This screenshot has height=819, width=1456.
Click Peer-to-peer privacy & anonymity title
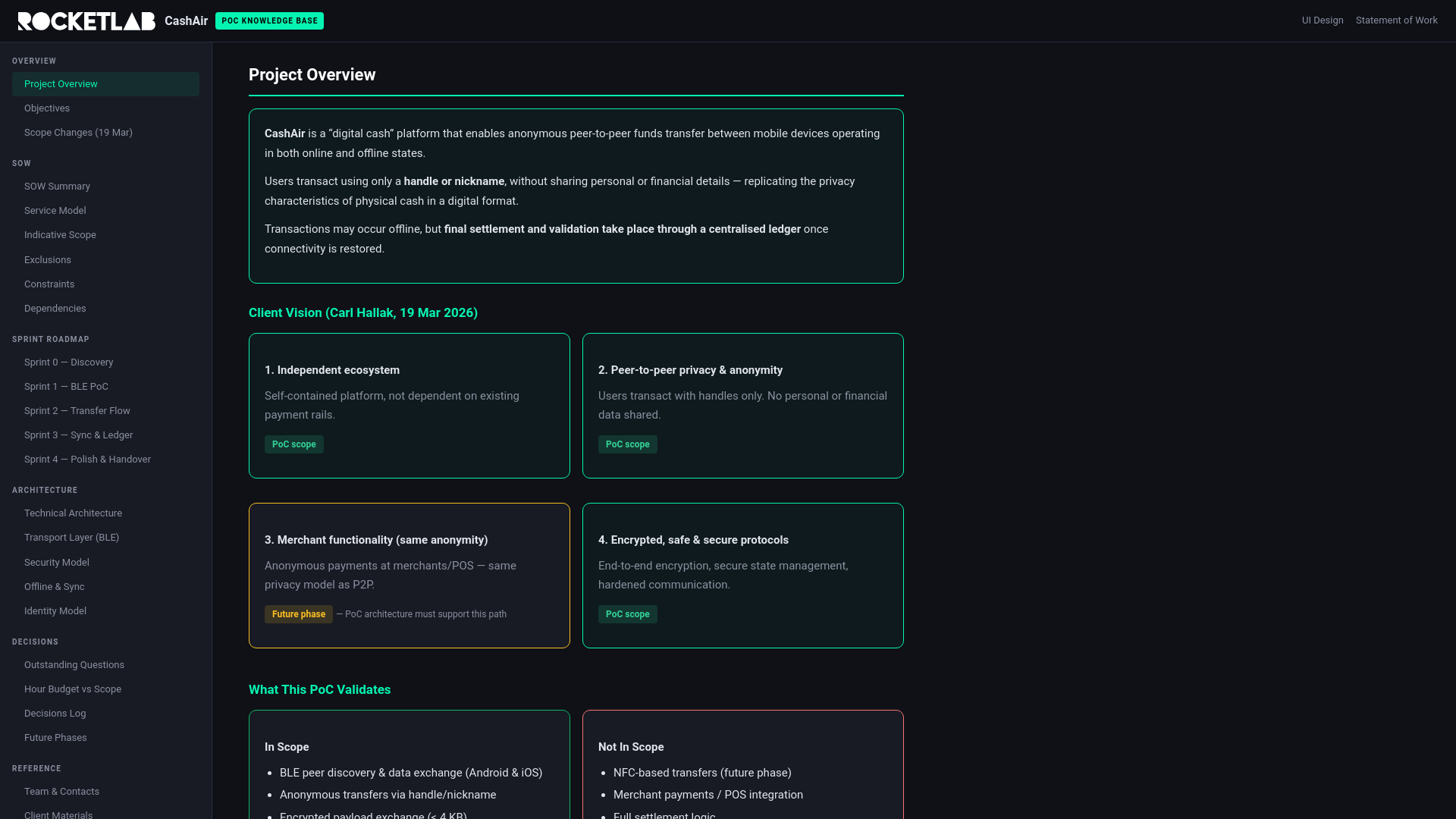690,370
